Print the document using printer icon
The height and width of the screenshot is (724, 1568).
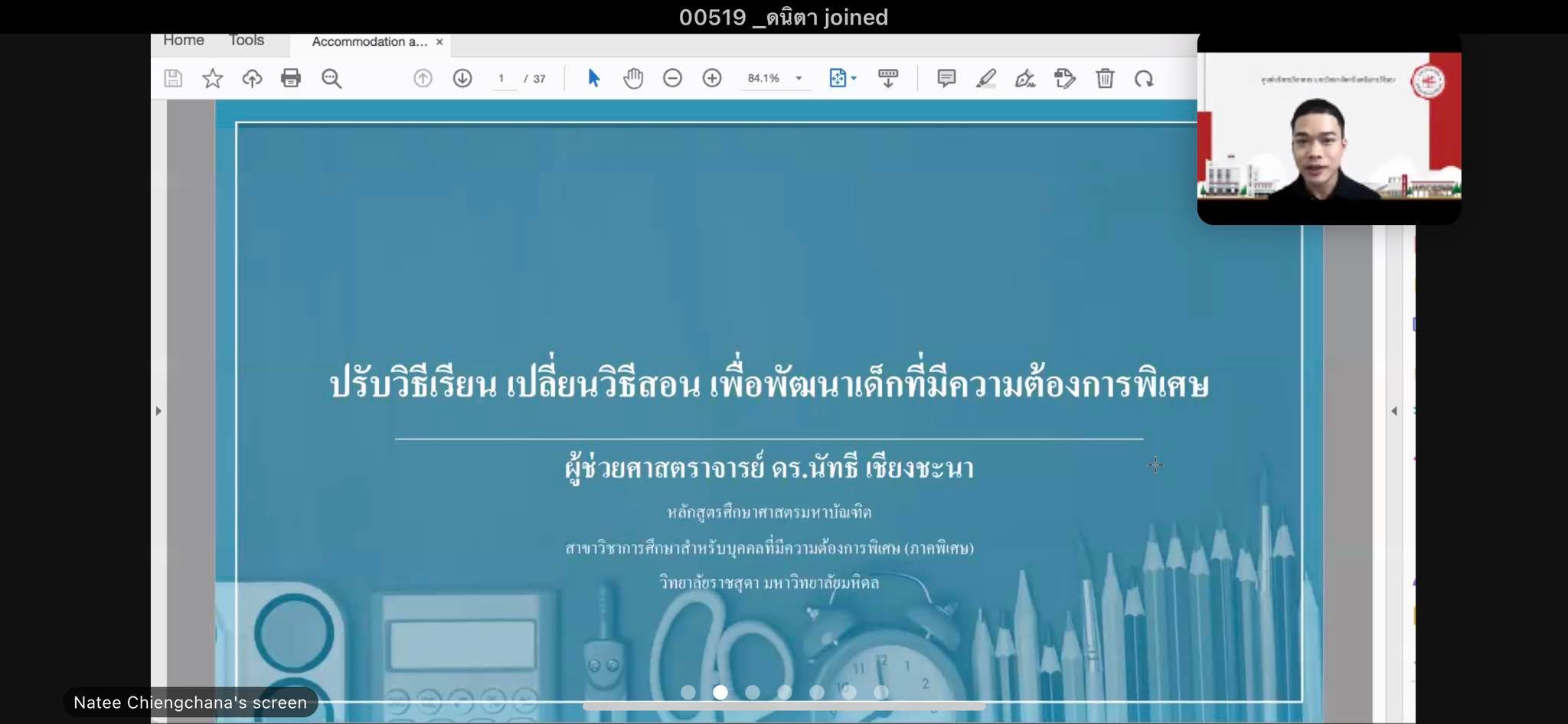[x=291, y=78]
